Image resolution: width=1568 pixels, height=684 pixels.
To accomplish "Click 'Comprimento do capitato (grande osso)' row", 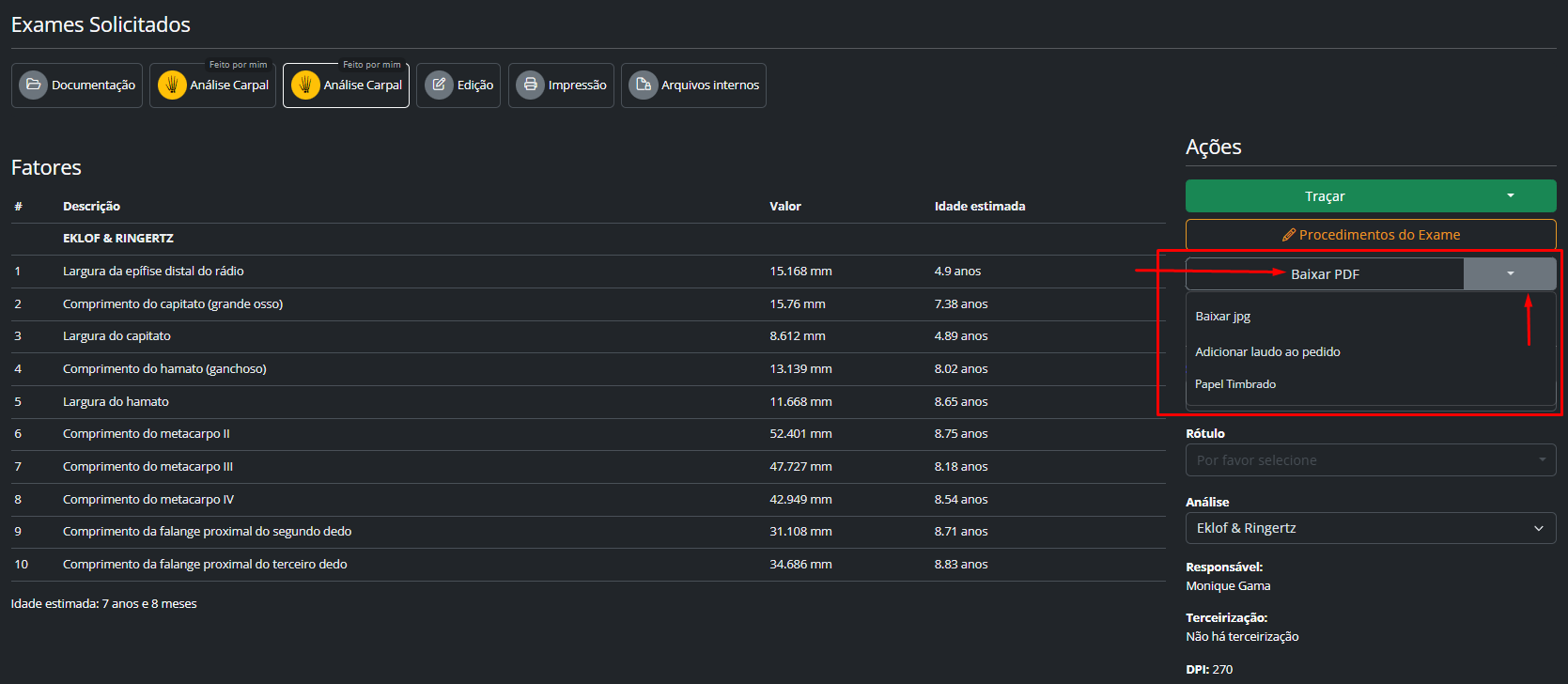I will [588, 304].
